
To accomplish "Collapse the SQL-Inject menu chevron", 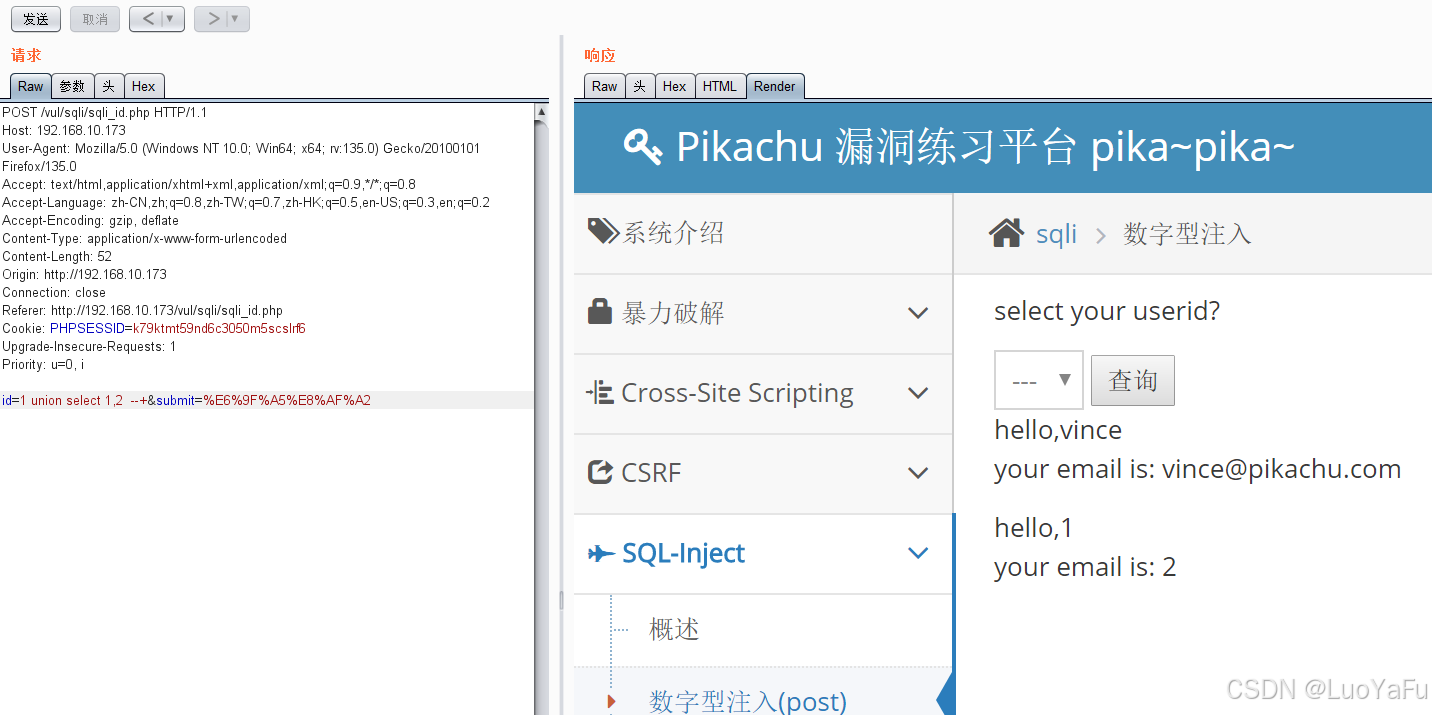I will tap(918, 553).
